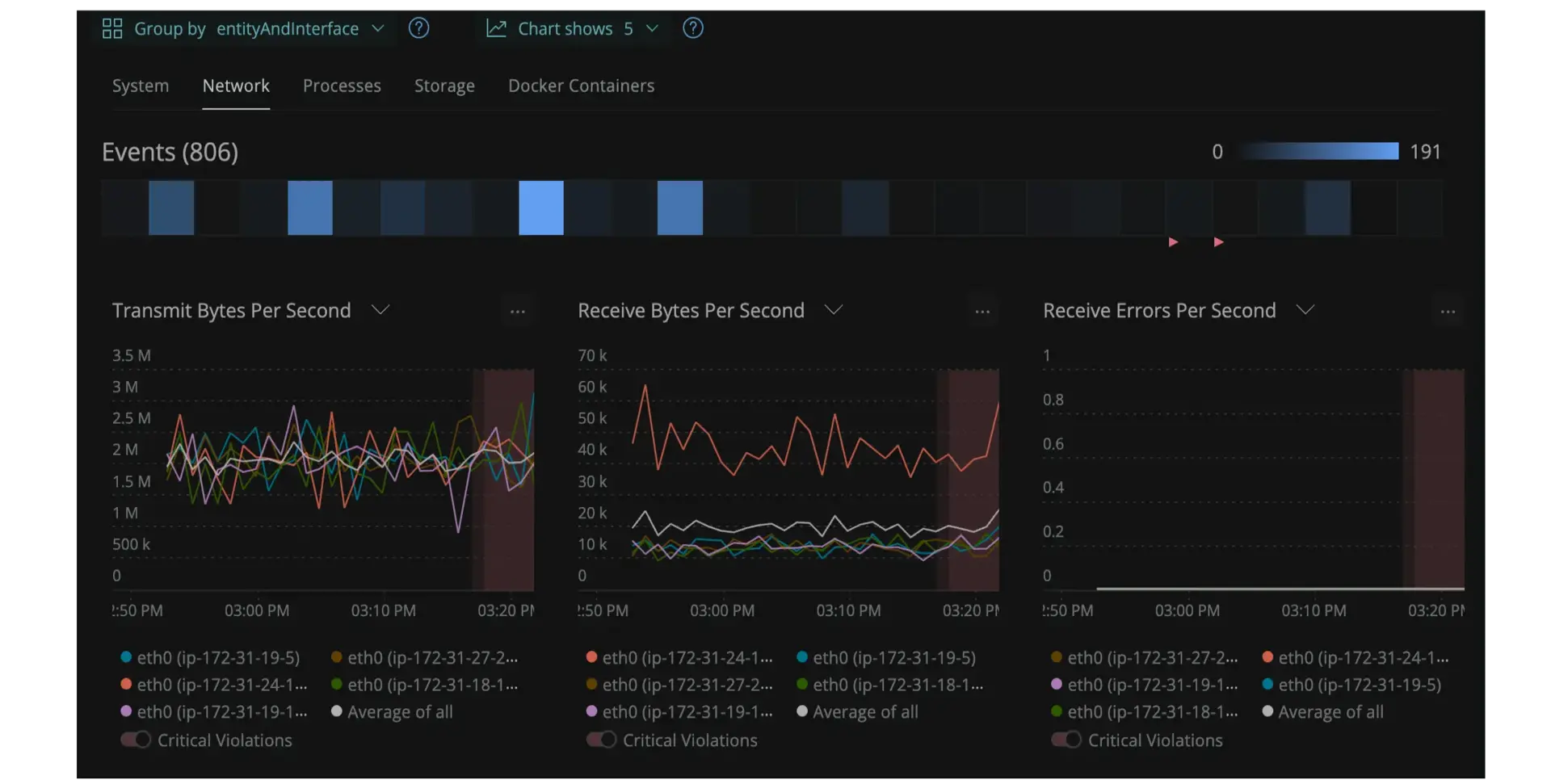The height and width of the screenshot is (784, 1551).
Task: Toggle eth0 (ip-172-31-19-5) in Receive Errors legend
Action: pos(1351,685)
